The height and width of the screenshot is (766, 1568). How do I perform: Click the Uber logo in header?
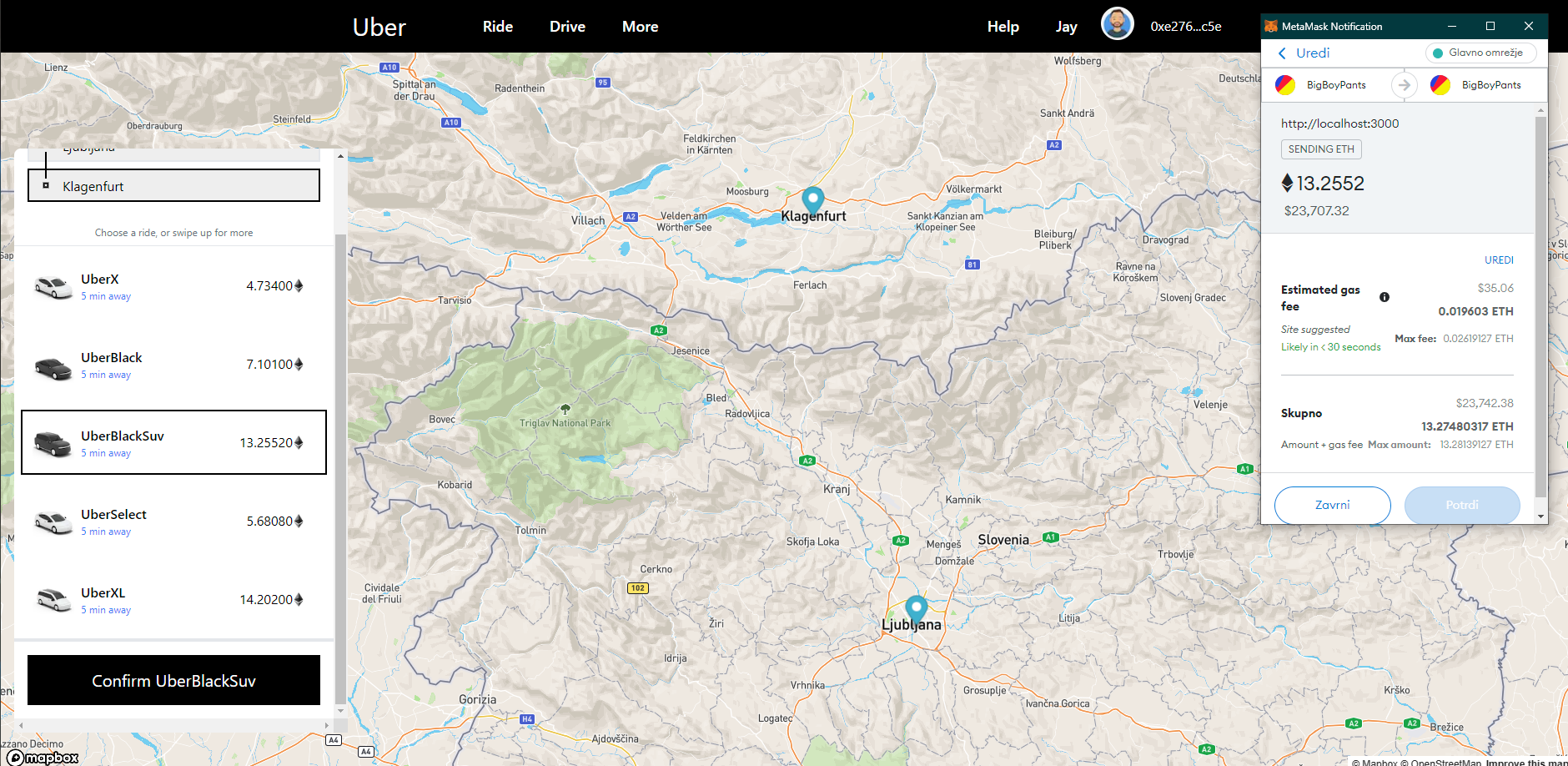(x=379, y=27)
